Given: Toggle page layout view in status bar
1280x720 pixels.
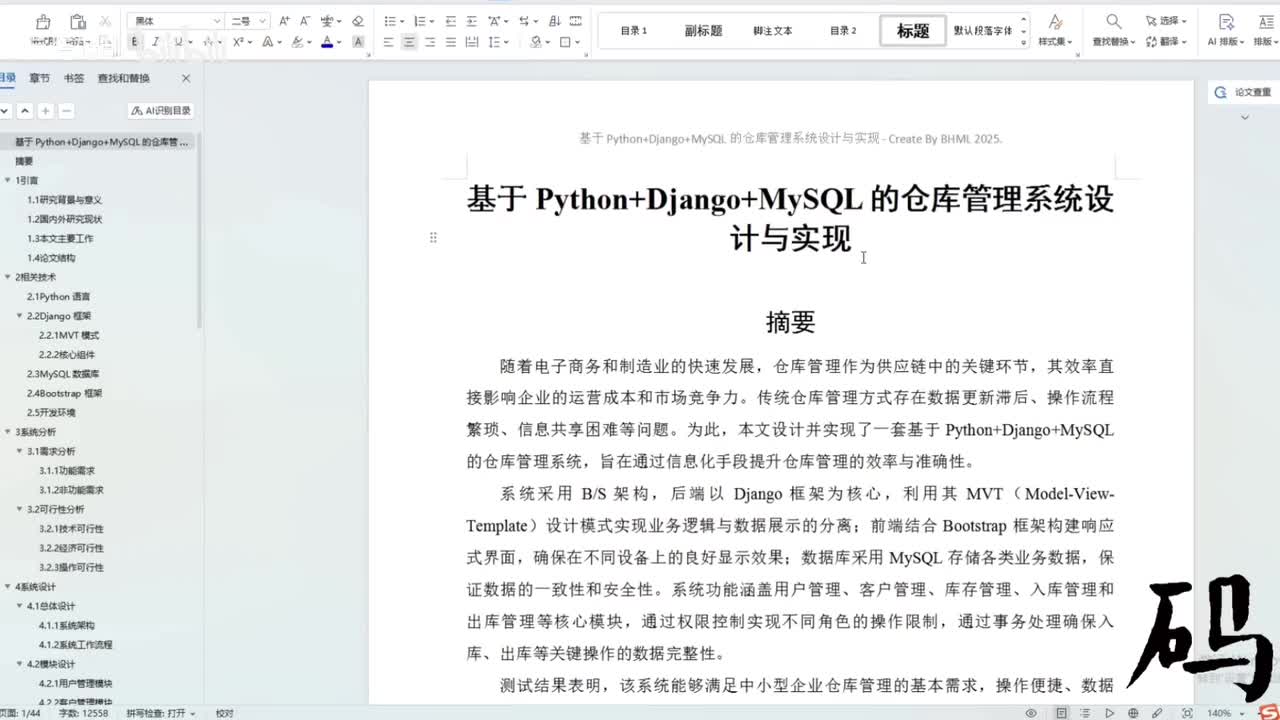Looking at the screenshot, I should pyautogui.click(x=1062, y=713).
